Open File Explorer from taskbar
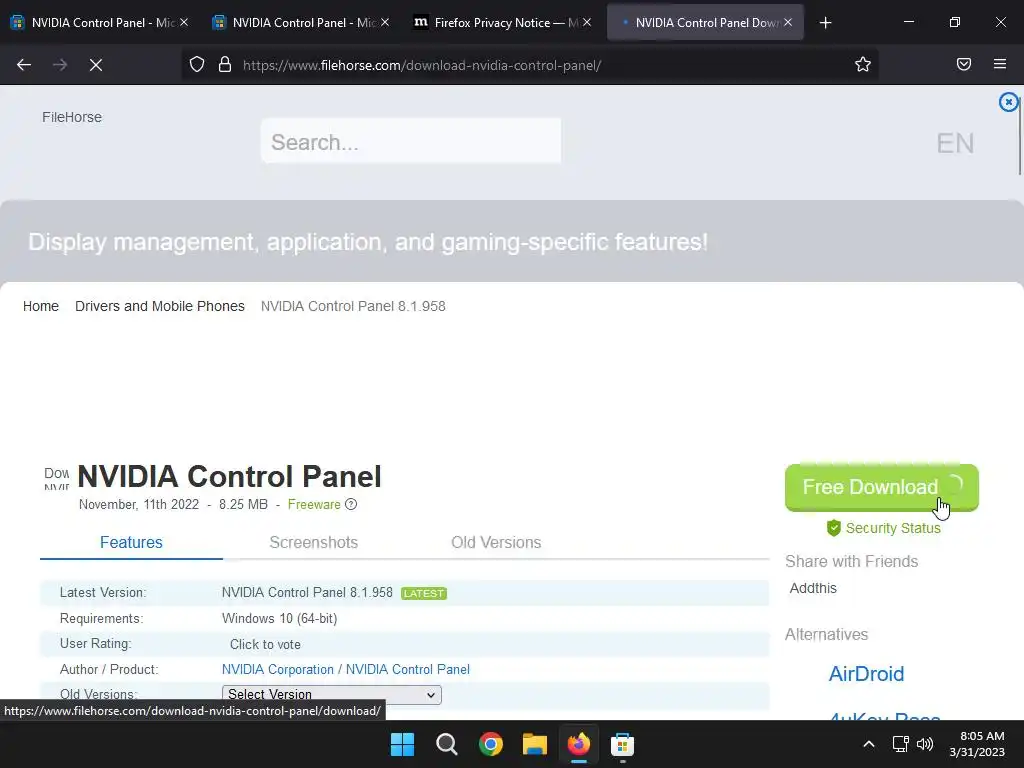Viewport: 1024px width, 768px height. tap(534, 744)
